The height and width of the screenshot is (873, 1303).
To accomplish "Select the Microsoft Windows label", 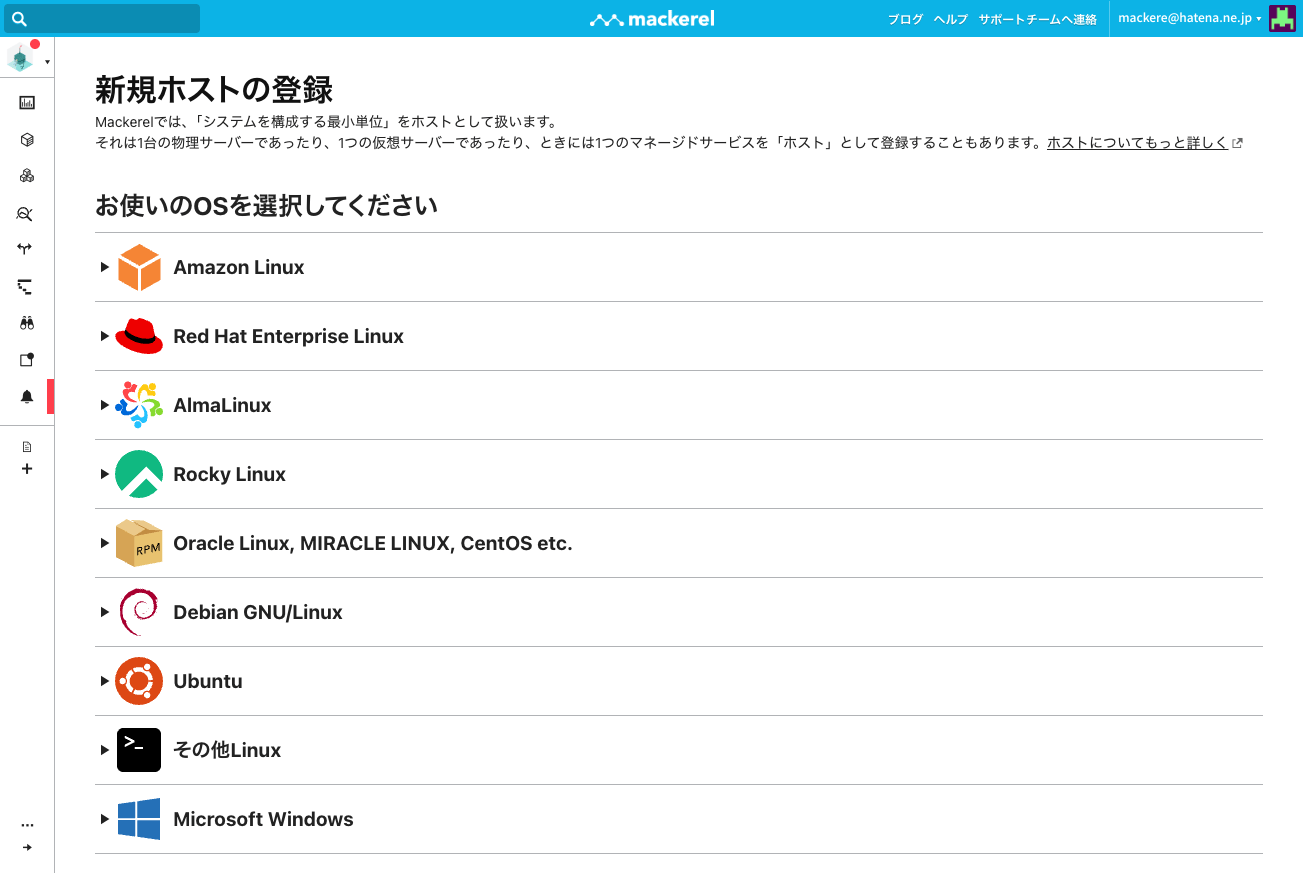I will 264,819.
